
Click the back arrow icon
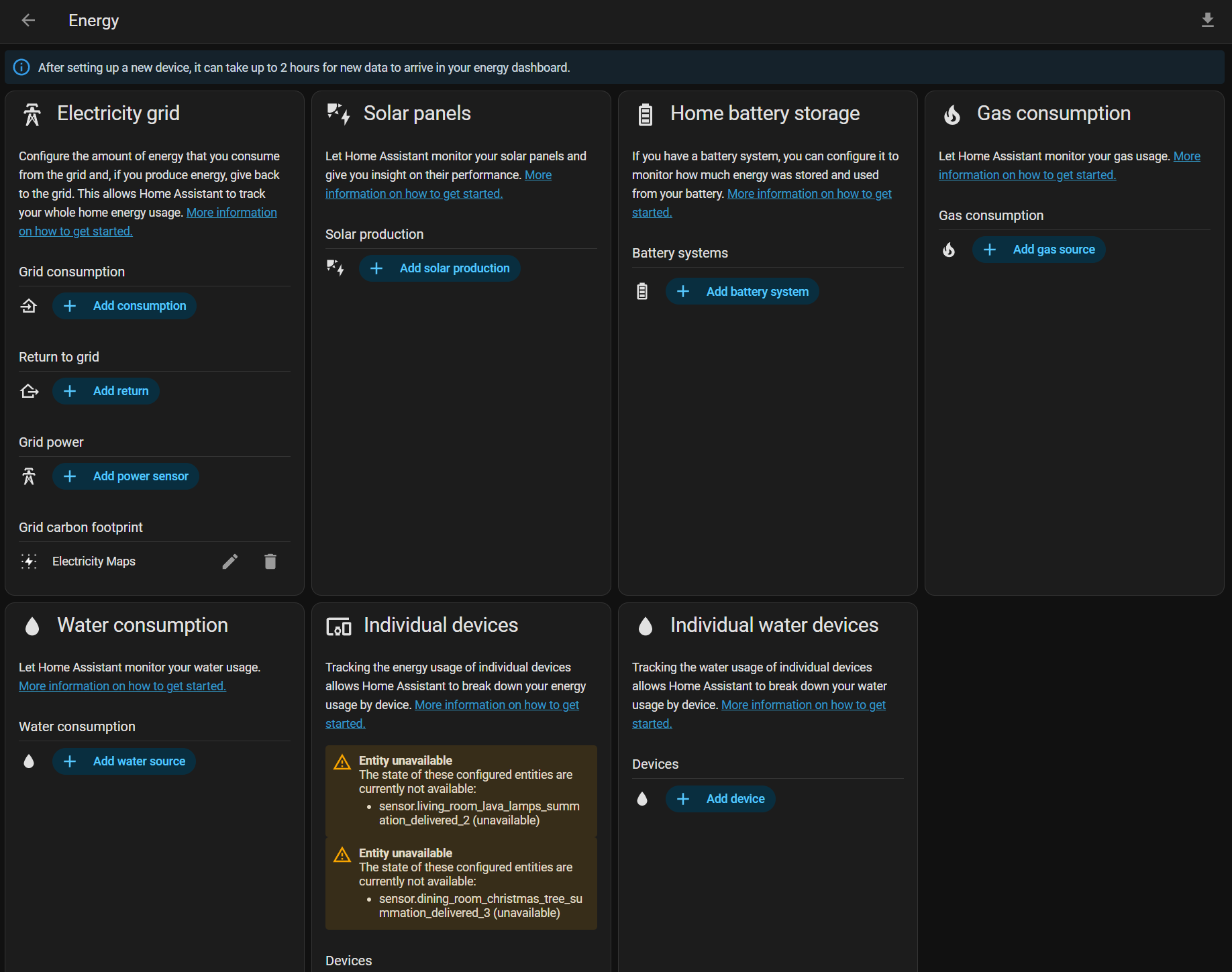tap(28, 20)
